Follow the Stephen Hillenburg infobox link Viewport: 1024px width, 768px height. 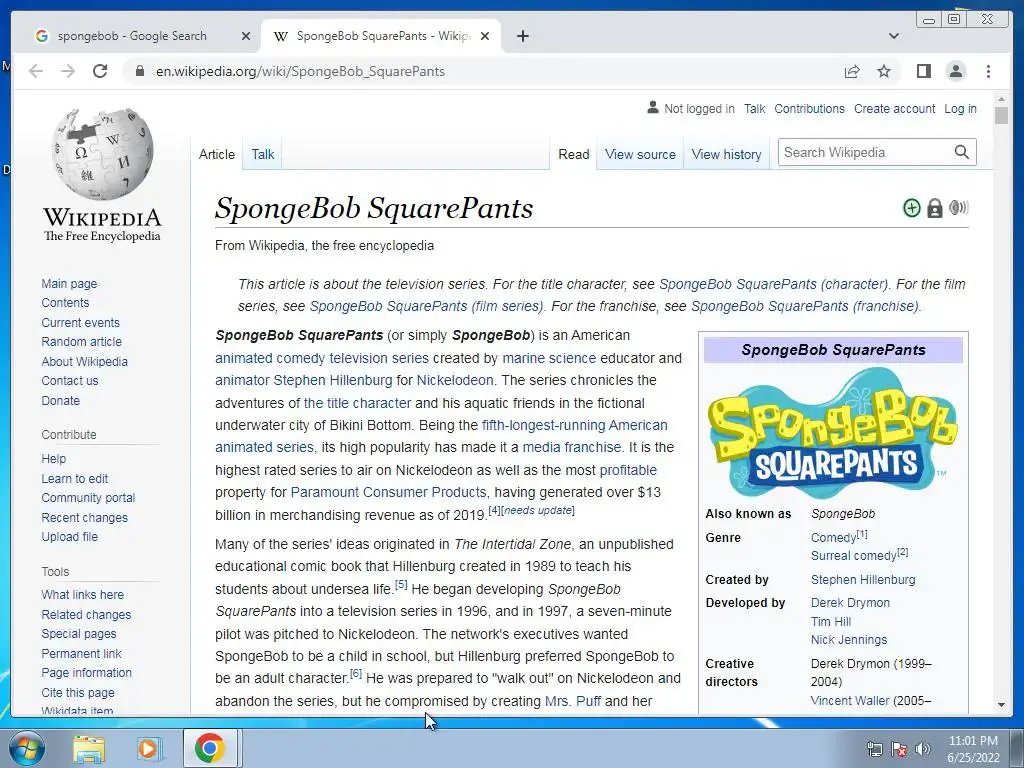[x=863, y=579]
